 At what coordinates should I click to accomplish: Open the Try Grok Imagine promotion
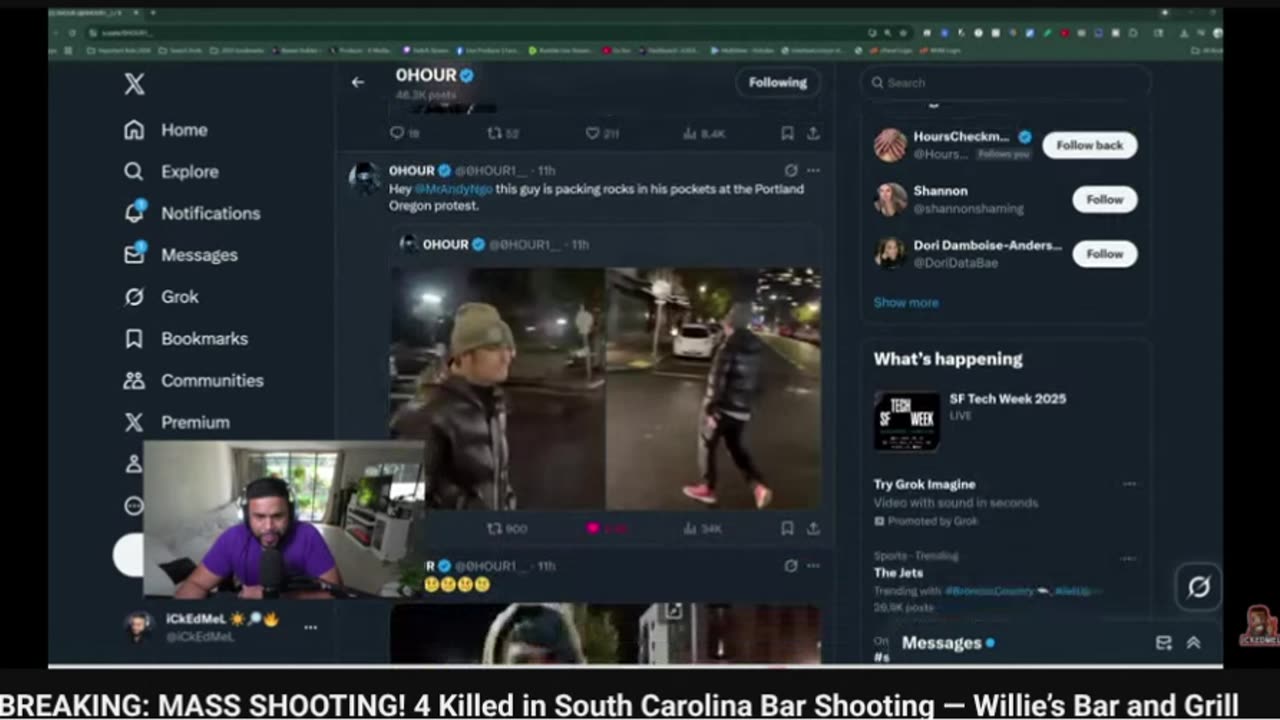click(925, 484)
